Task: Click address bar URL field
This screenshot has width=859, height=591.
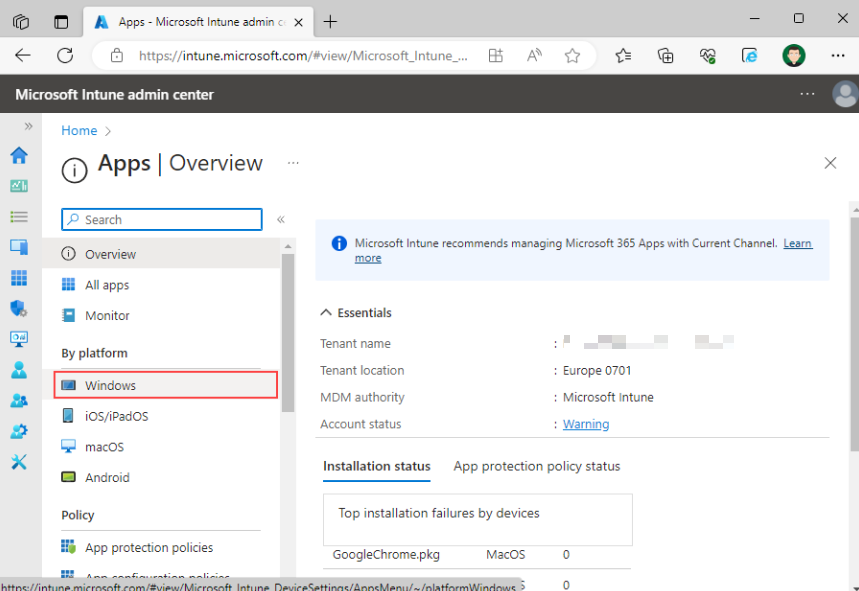Action: coord(303,55)
